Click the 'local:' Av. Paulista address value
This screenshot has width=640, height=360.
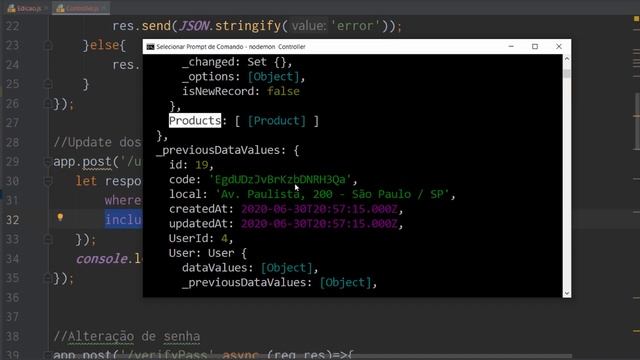pyautogui.click(x=332, y=194)
